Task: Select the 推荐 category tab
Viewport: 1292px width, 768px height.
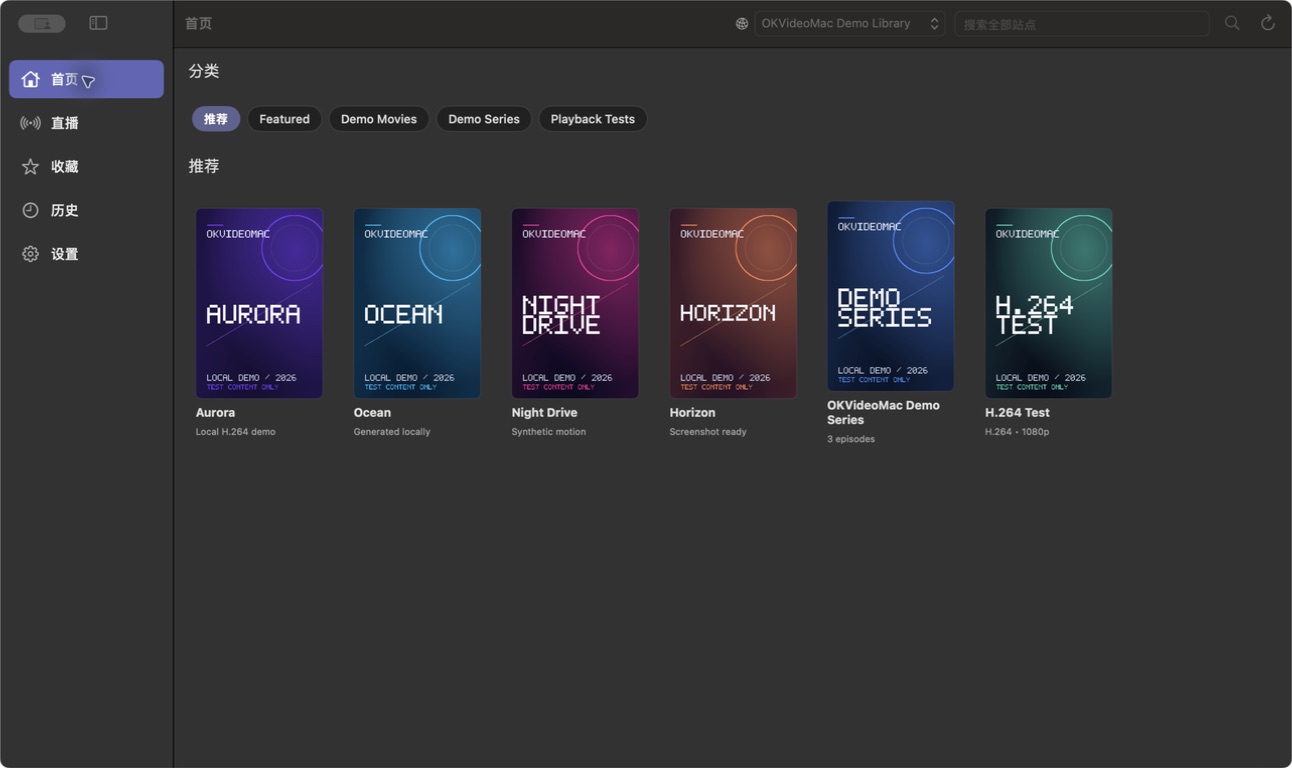Action: (216, 119)
